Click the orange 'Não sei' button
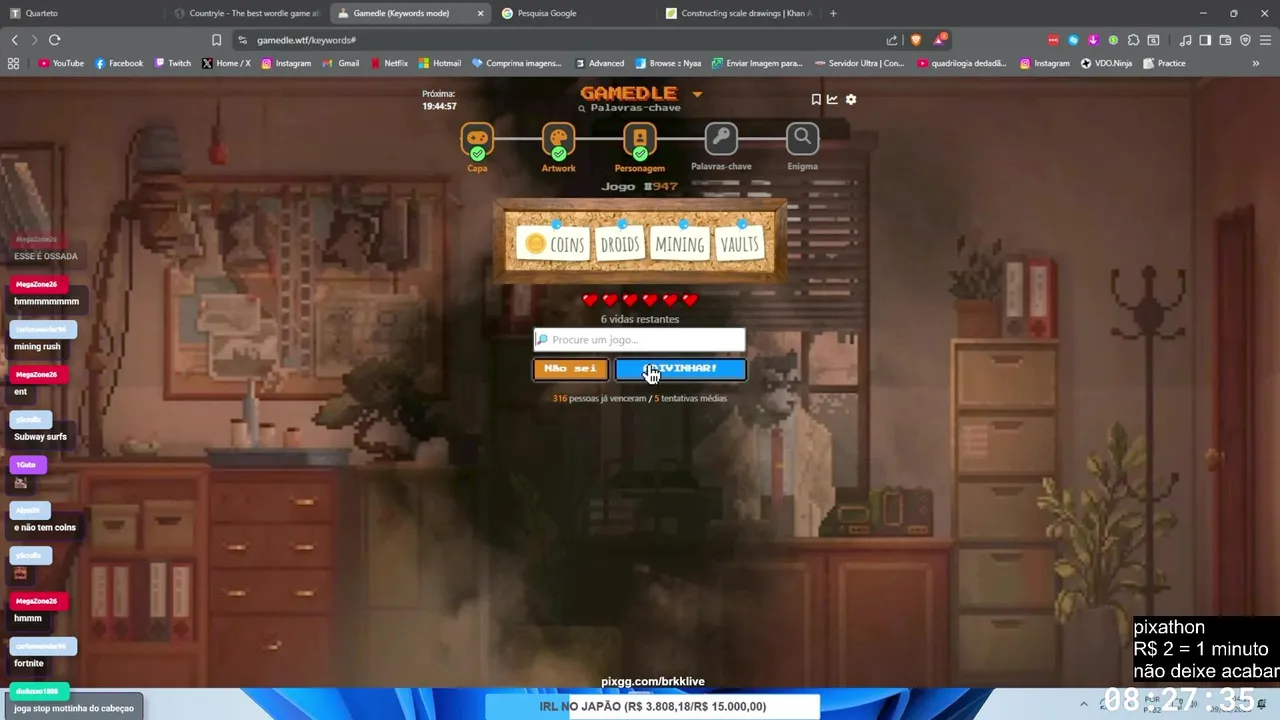This screenshot has height=720, width=1280. click(x=570, y=369)
